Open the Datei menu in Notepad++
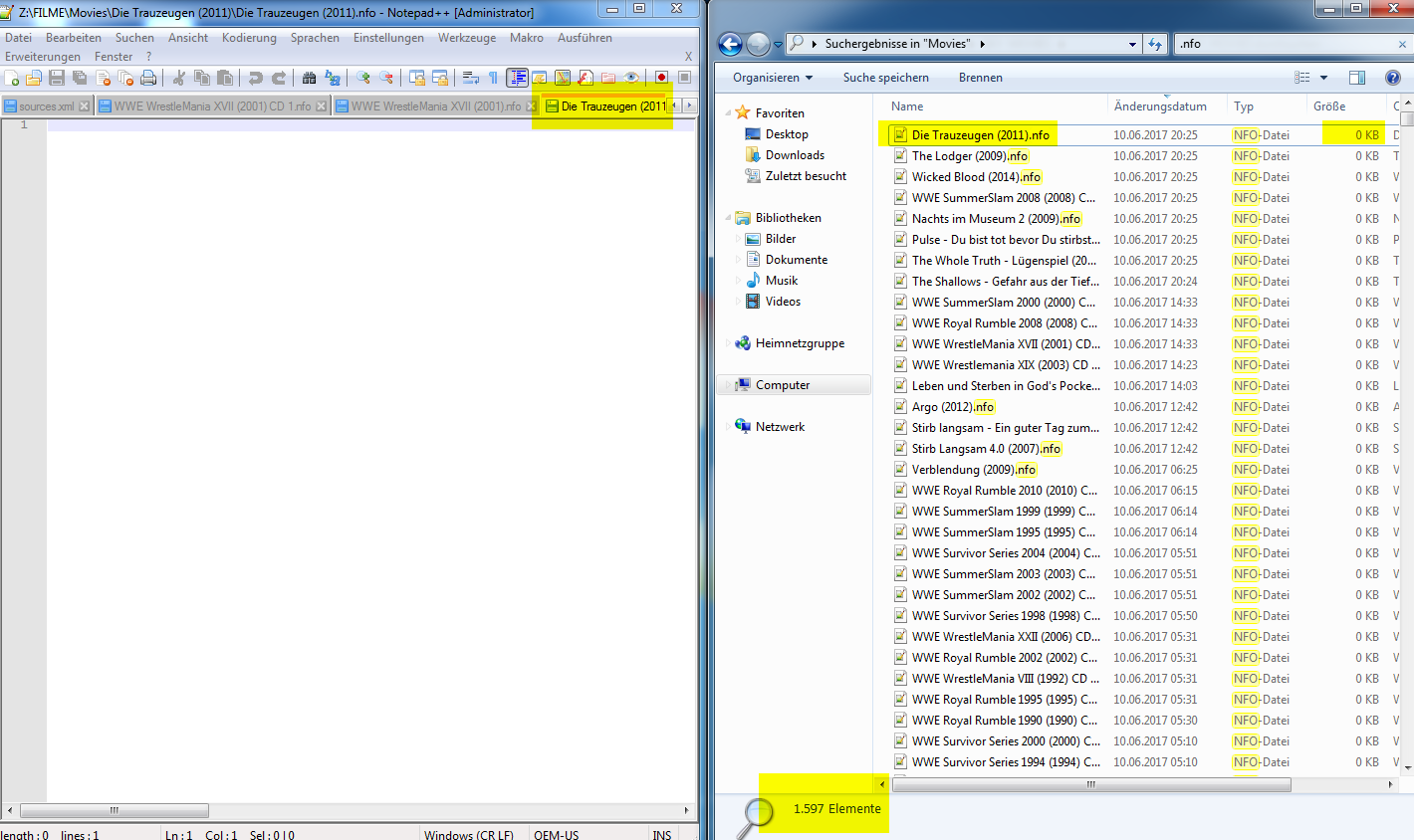 (x=19, y=38)
